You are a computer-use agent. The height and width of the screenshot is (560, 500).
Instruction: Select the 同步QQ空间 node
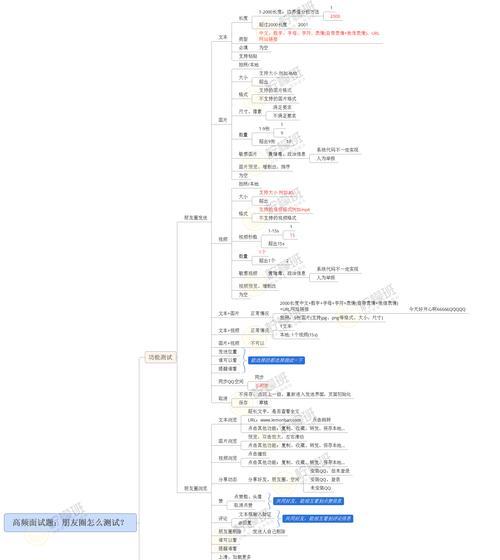[x=231, y=381]
